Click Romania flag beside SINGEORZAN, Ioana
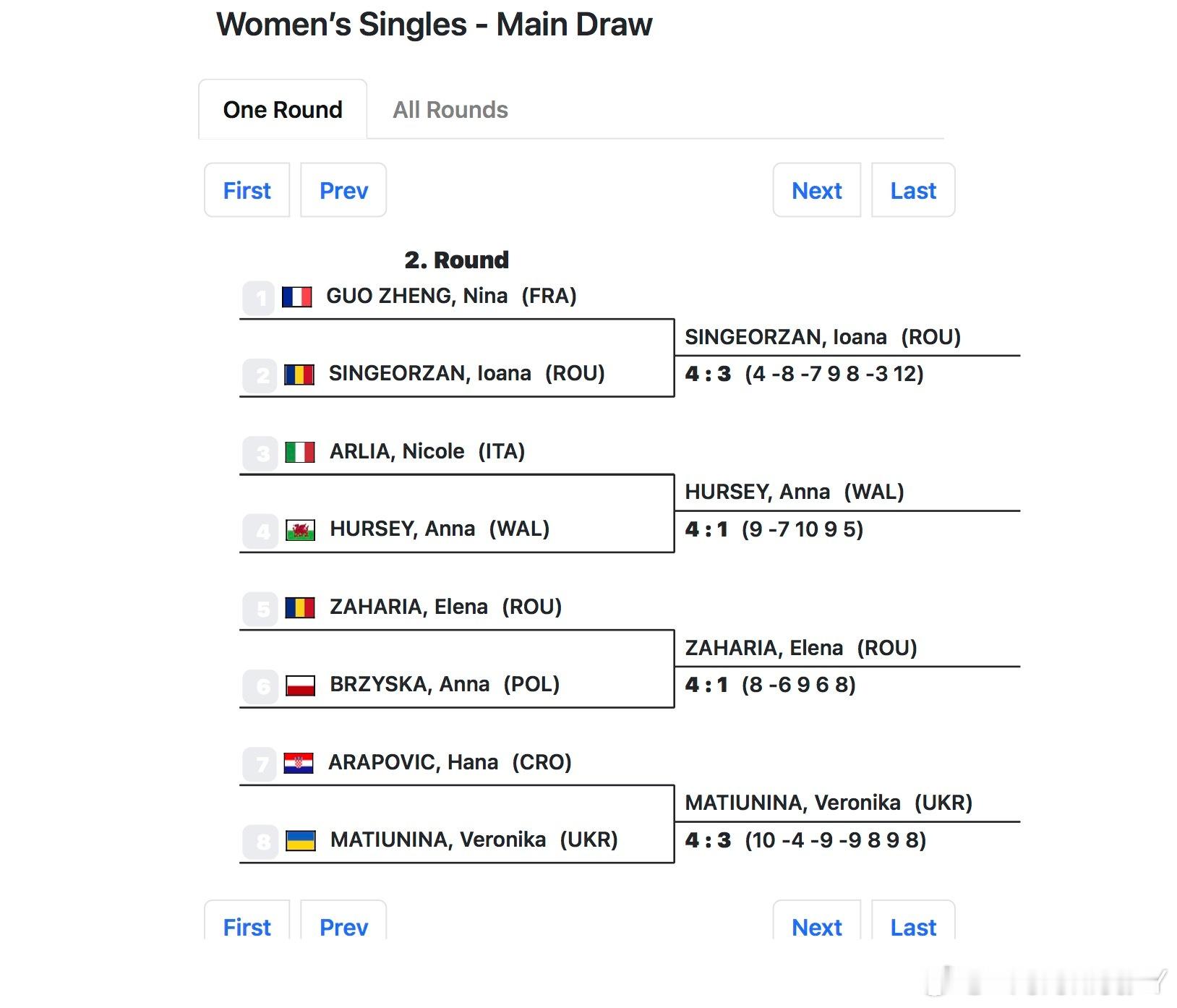 point(299,375)
